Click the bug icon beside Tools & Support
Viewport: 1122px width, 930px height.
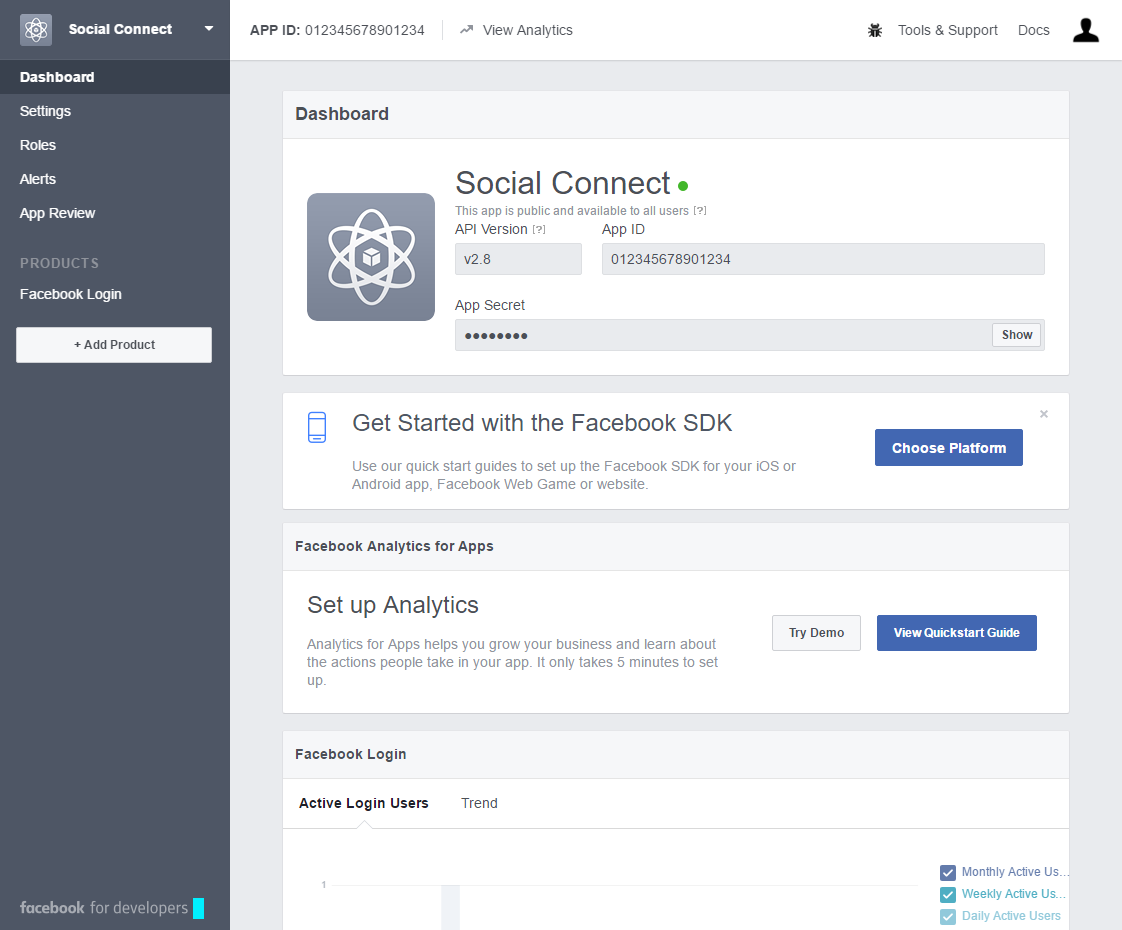point(874,30)
